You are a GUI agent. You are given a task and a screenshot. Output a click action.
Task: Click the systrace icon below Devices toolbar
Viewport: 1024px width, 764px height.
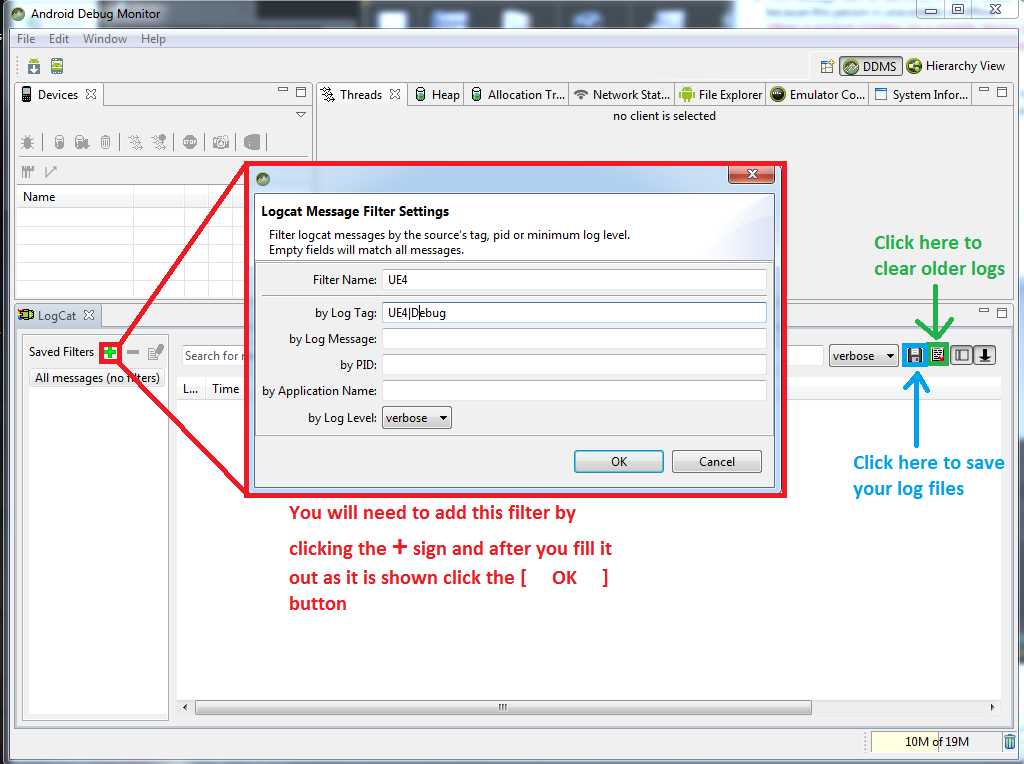[27, 172]
